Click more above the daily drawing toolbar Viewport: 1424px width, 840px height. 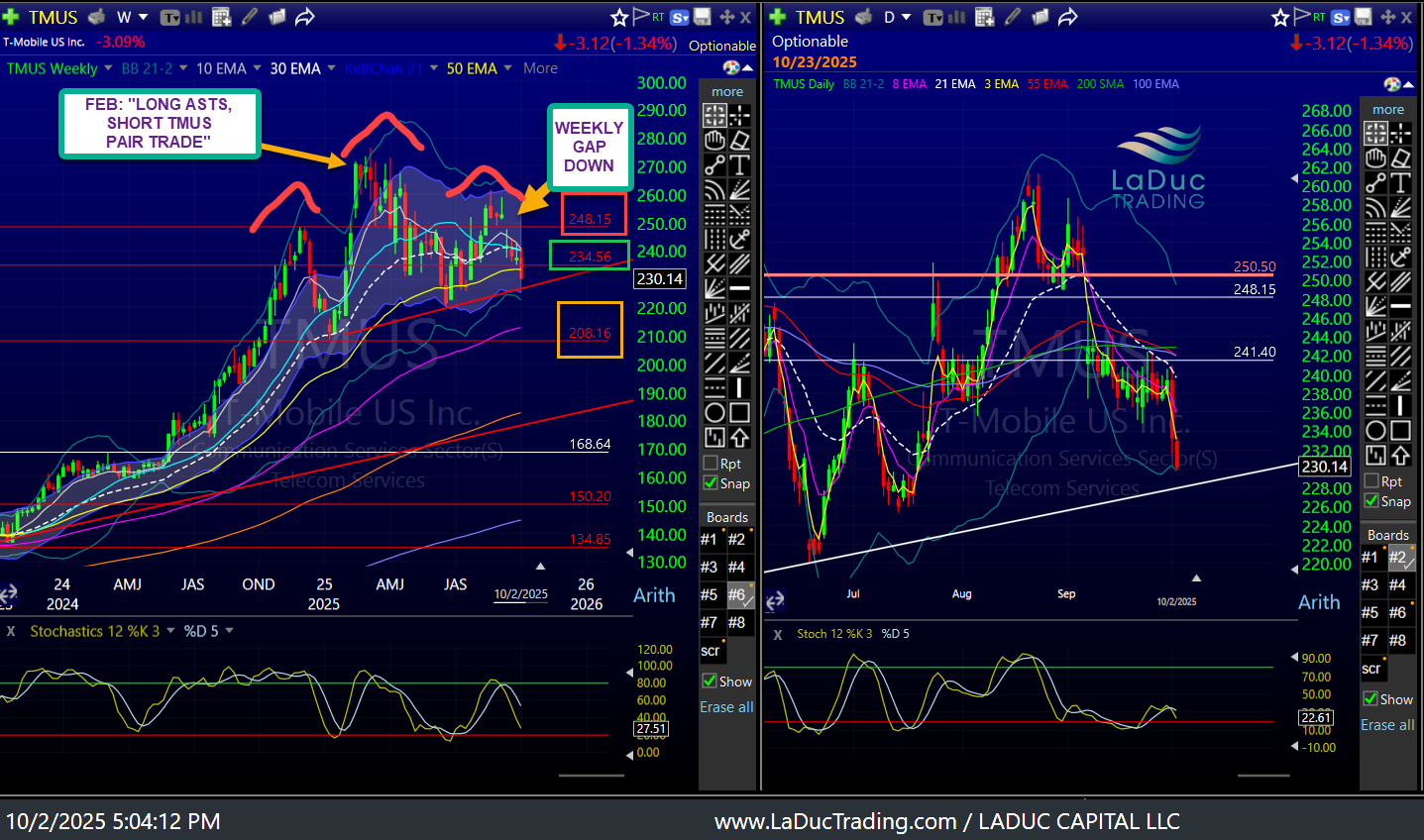(x=1388, y=109)
